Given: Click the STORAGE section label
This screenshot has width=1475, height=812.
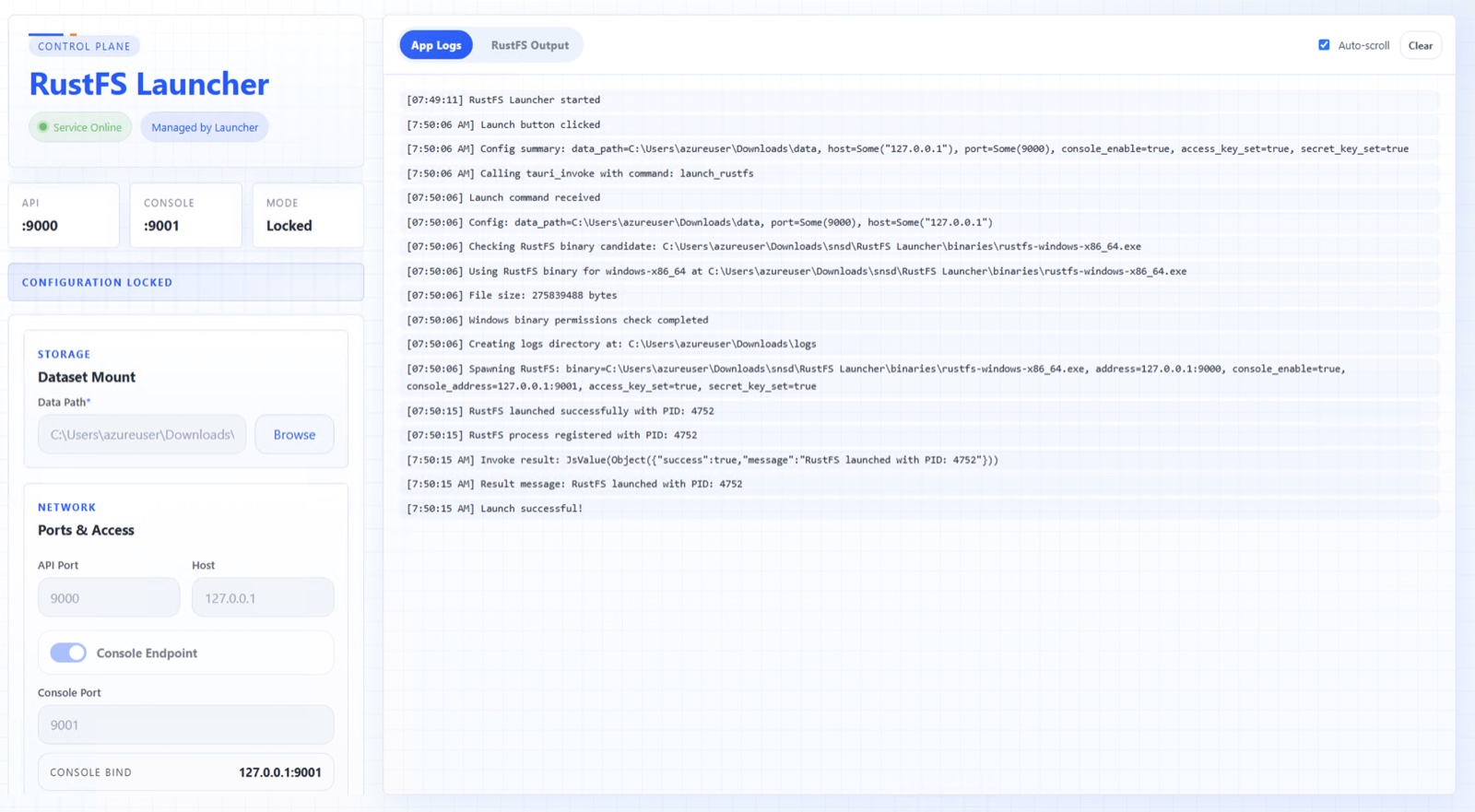Looking at the screenshot, I should pos(64,354).
